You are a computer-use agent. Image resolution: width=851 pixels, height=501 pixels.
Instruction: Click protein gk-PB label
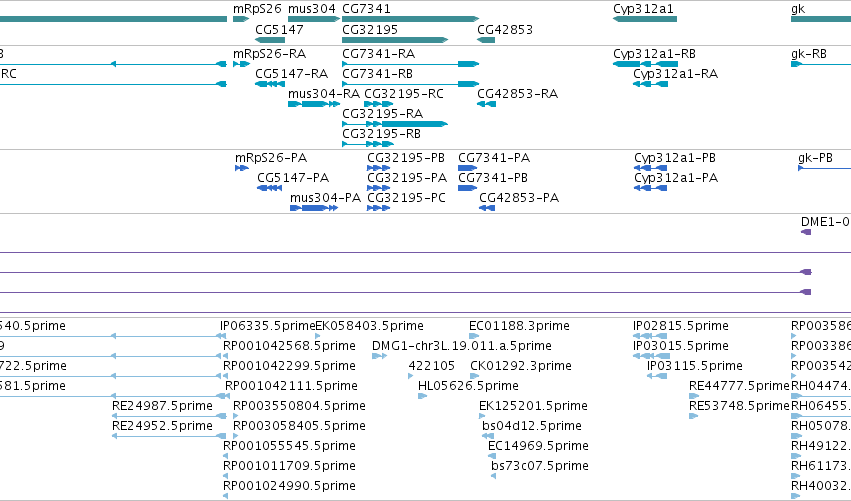coord(815,158)
